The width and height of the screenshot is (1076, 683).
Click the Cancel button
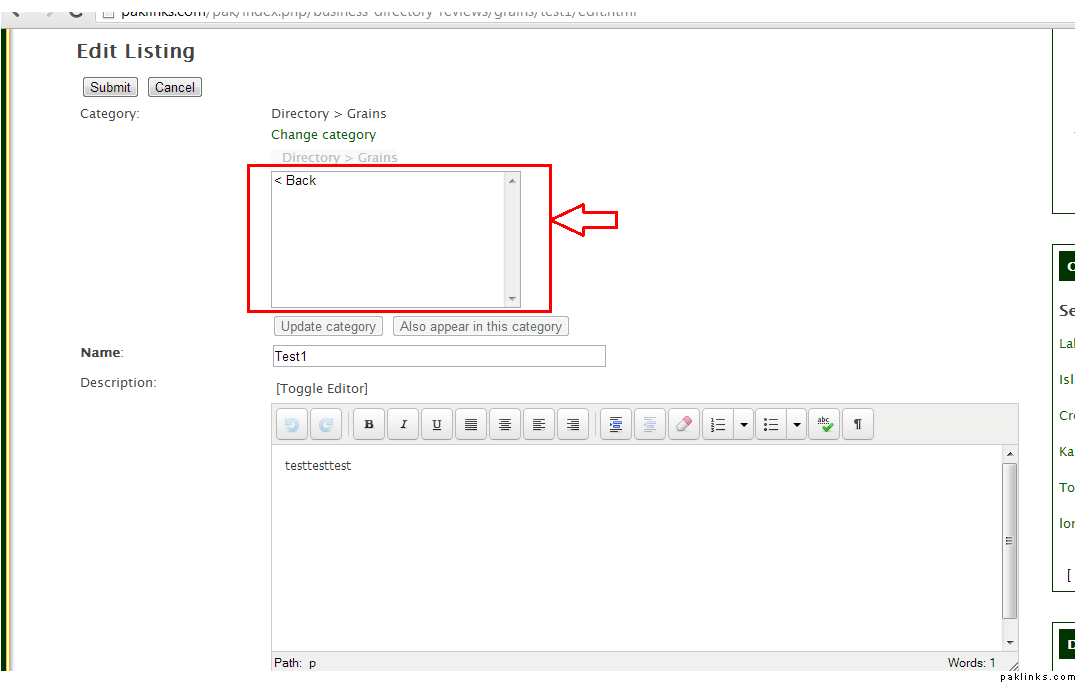point(175,87)
